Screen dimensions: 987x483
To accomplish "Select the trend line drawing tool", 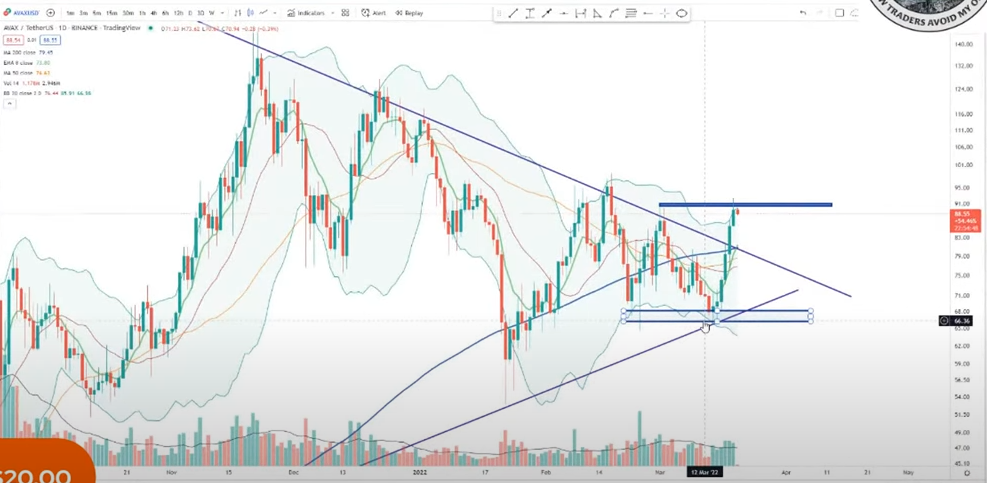I will (x=513, y=13).
